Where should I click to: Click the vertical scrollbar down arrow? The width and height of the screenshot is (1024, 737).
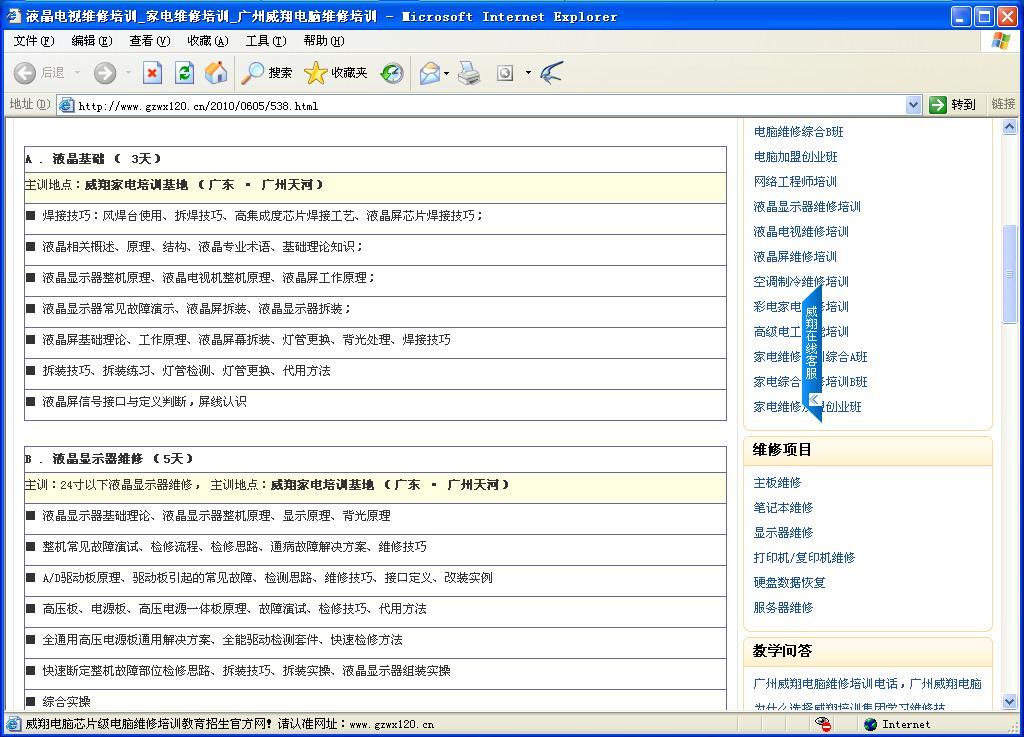pos(1009,702)
